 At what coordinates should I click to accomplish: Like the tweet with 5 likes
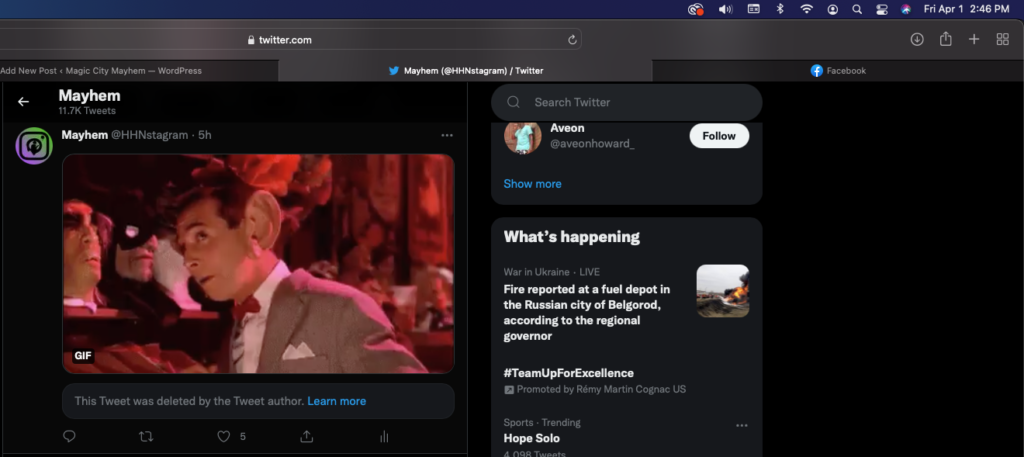tap(223, 436)
